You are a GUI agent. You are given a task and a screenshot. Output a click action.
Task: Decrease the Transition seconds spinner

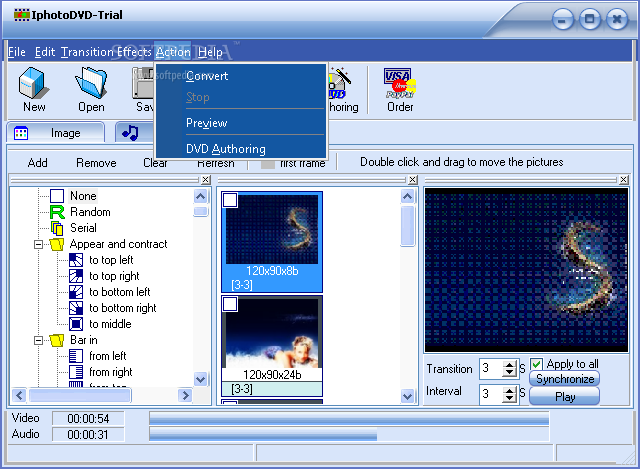tap(509, 373)
